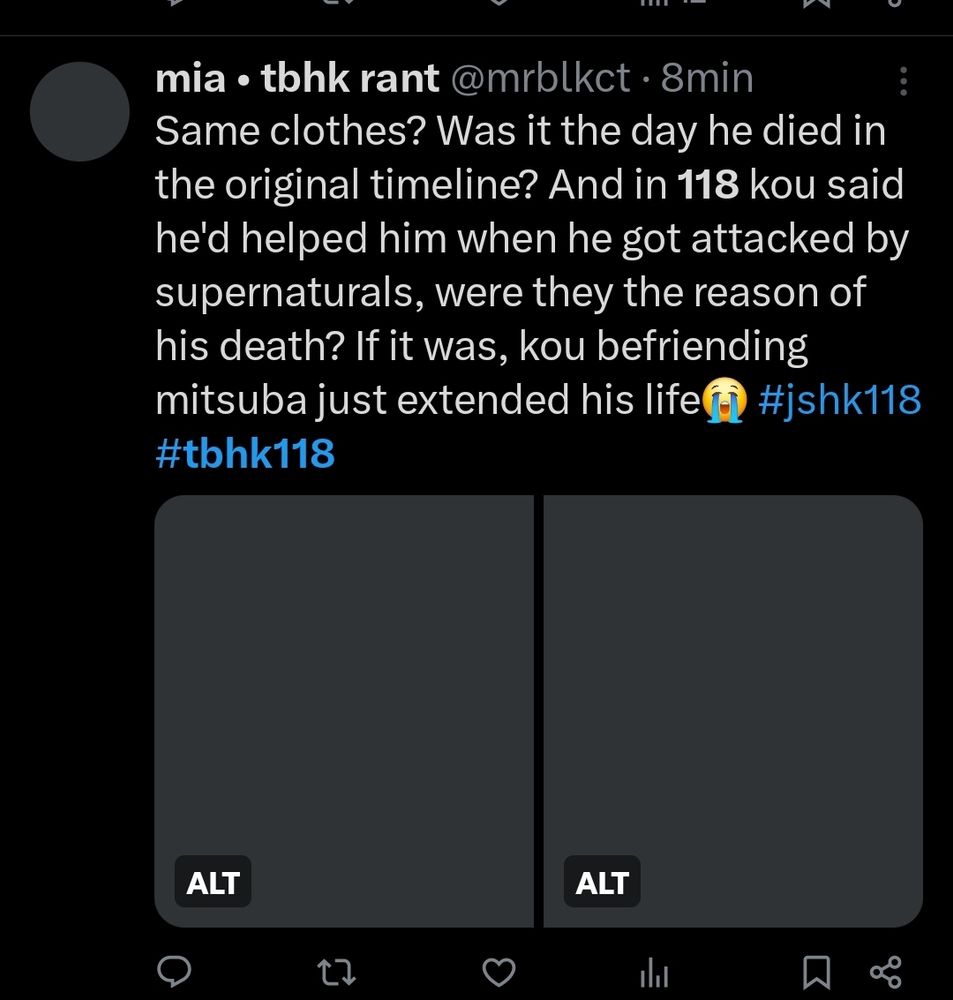The width and height of the screenshot is (953, 1000).
Task: Open the left attached image
Action: 344,711
